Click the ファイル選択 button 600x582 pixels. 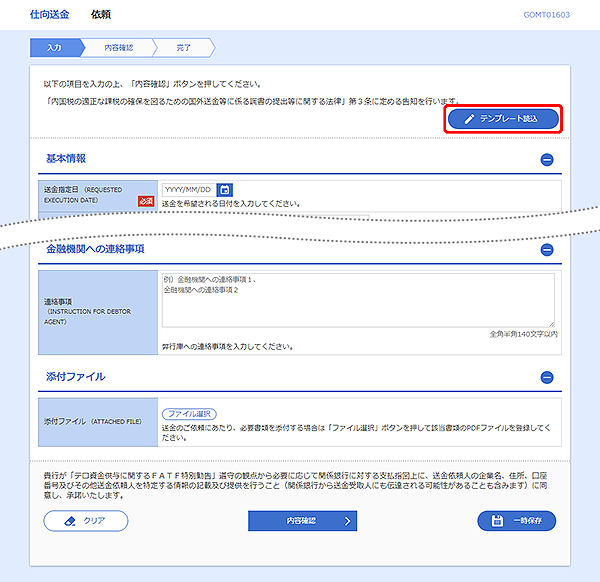coord(189,414)
